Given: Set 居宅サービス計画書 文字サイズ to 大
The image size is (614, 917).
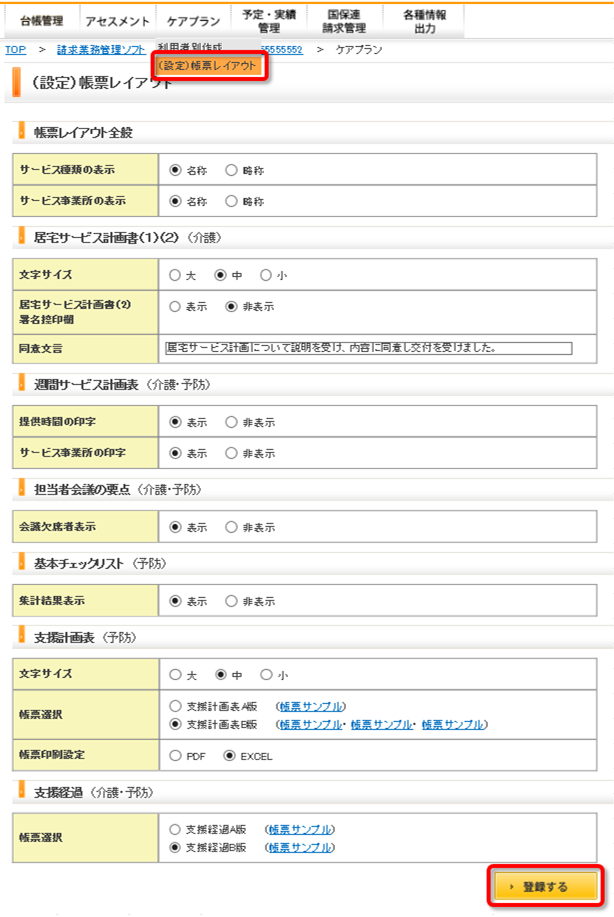Looking at the screenshot, I should tap(175, 275).
